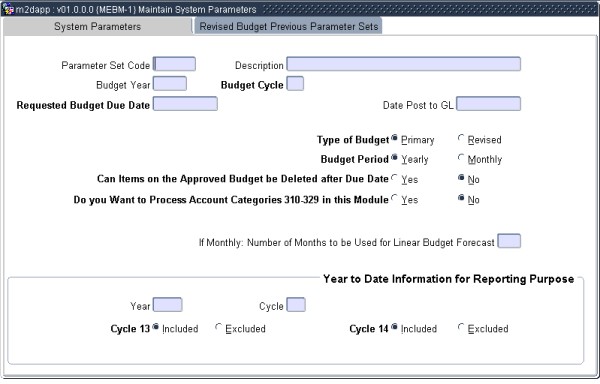Click the m2dapp window title icon
The height and width of the screenshot is (384, 600).
coord(7,9)
